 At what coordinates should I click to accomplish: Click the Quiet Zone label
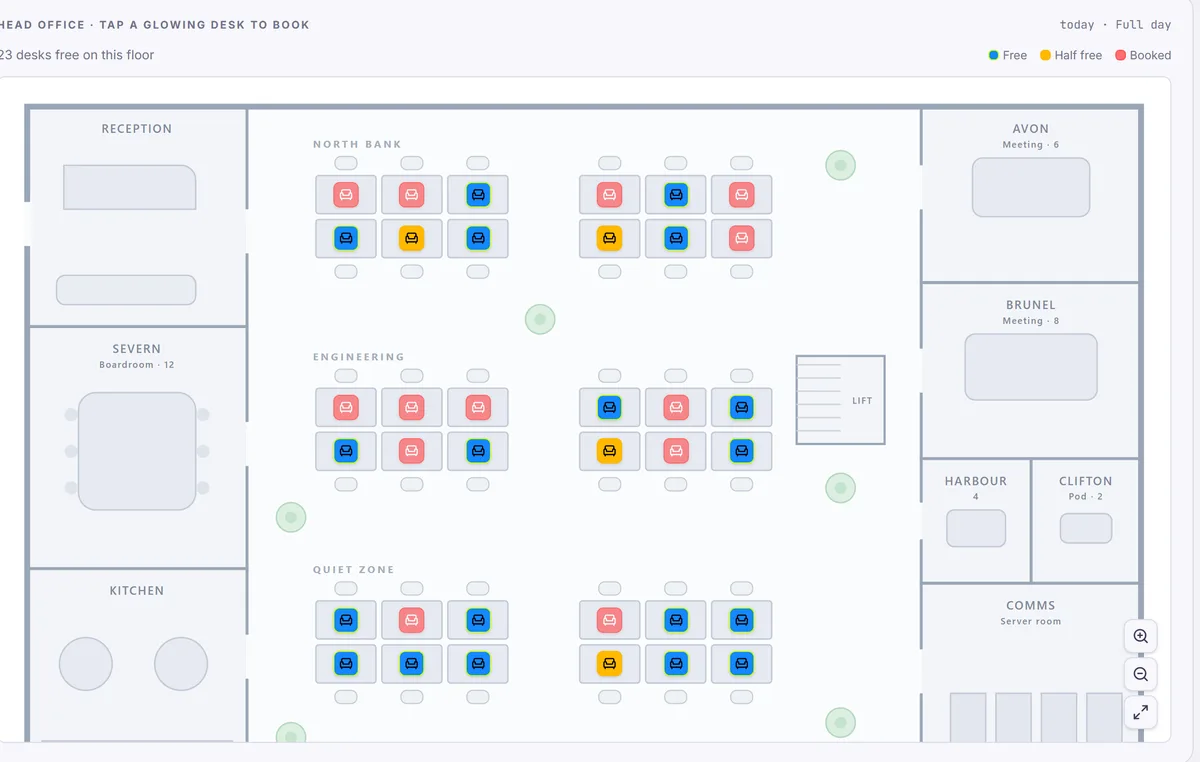coord(354,570)
